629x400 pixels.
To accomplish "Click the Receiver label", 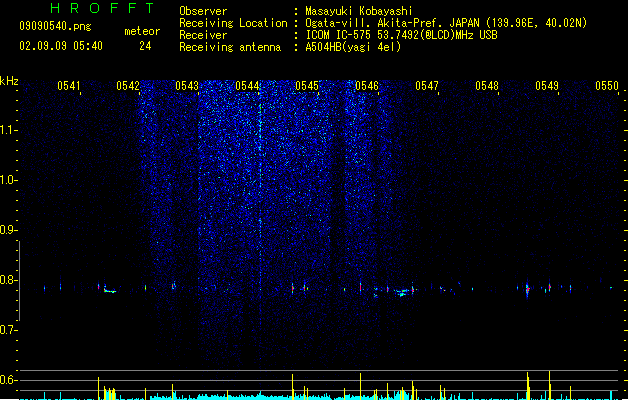I will pos(203,35).
